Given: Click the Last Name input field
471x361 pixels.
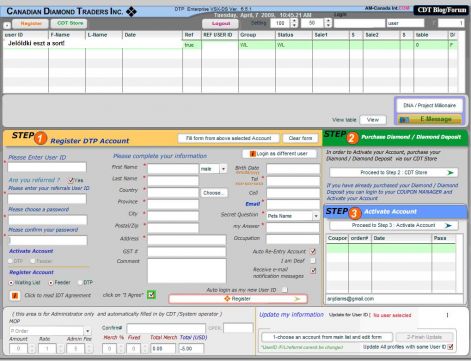Looking at the screenshot, I should [x=173, y=181].
